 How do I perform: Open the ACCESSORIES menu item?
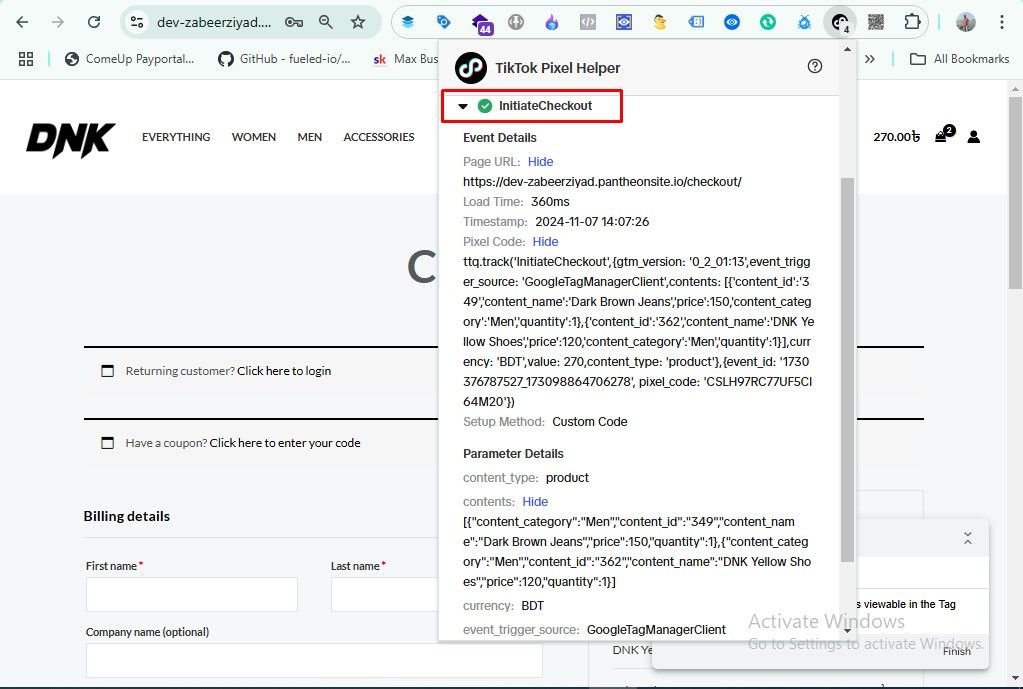click(379, 137)
